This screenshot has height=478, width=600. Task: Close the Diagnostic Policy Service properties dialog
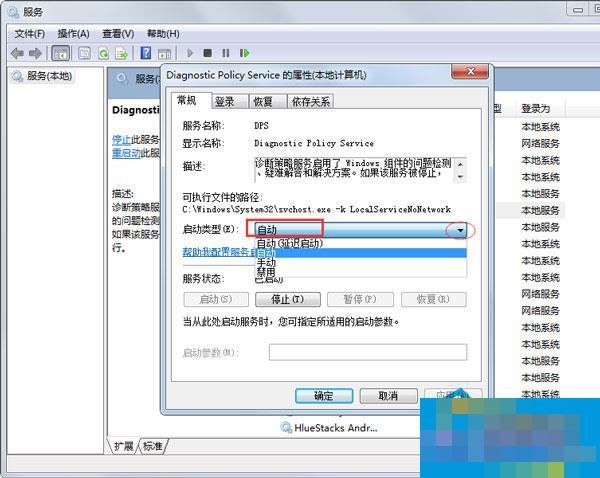470,72
